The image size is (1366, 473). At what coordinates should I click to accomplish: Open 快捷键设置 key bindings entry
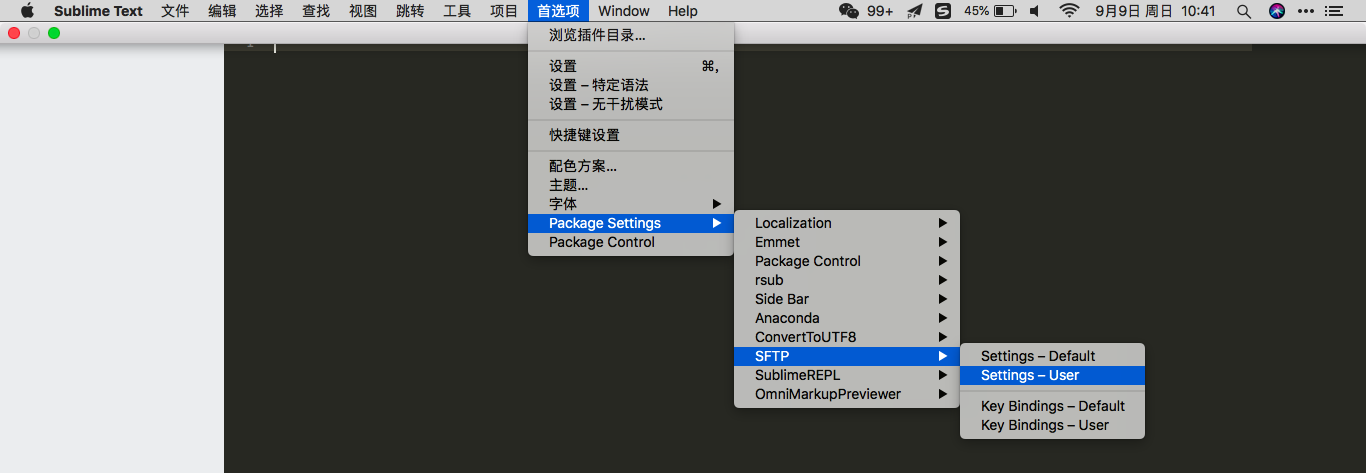click(584, 135)
